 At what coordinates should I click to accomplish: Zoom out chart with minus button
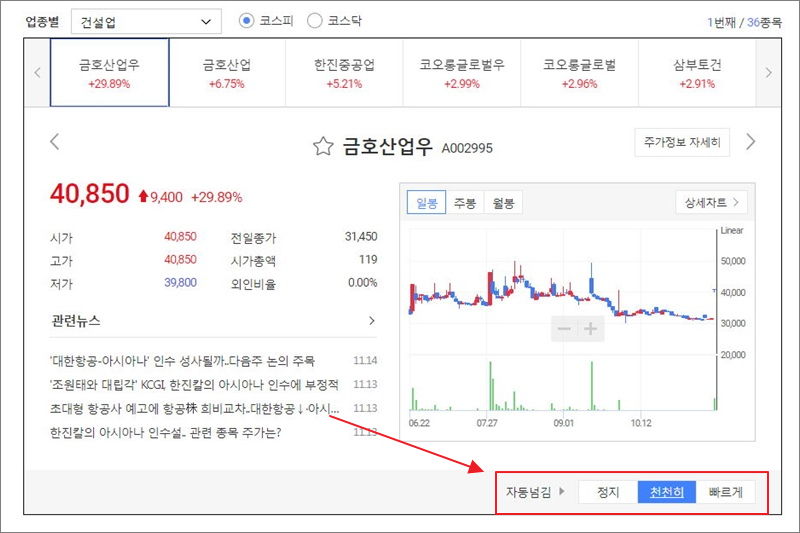click(564, 328)
